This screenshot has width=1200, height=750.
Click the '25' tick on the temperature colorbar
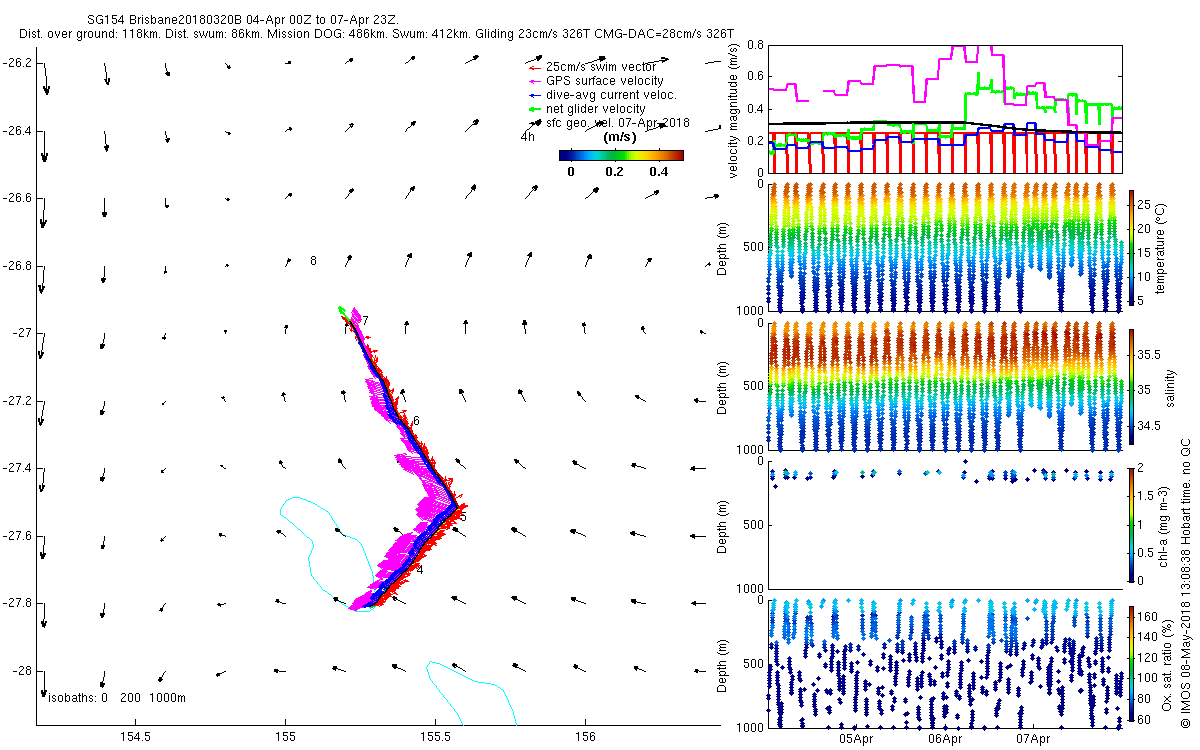point(1146,204)
